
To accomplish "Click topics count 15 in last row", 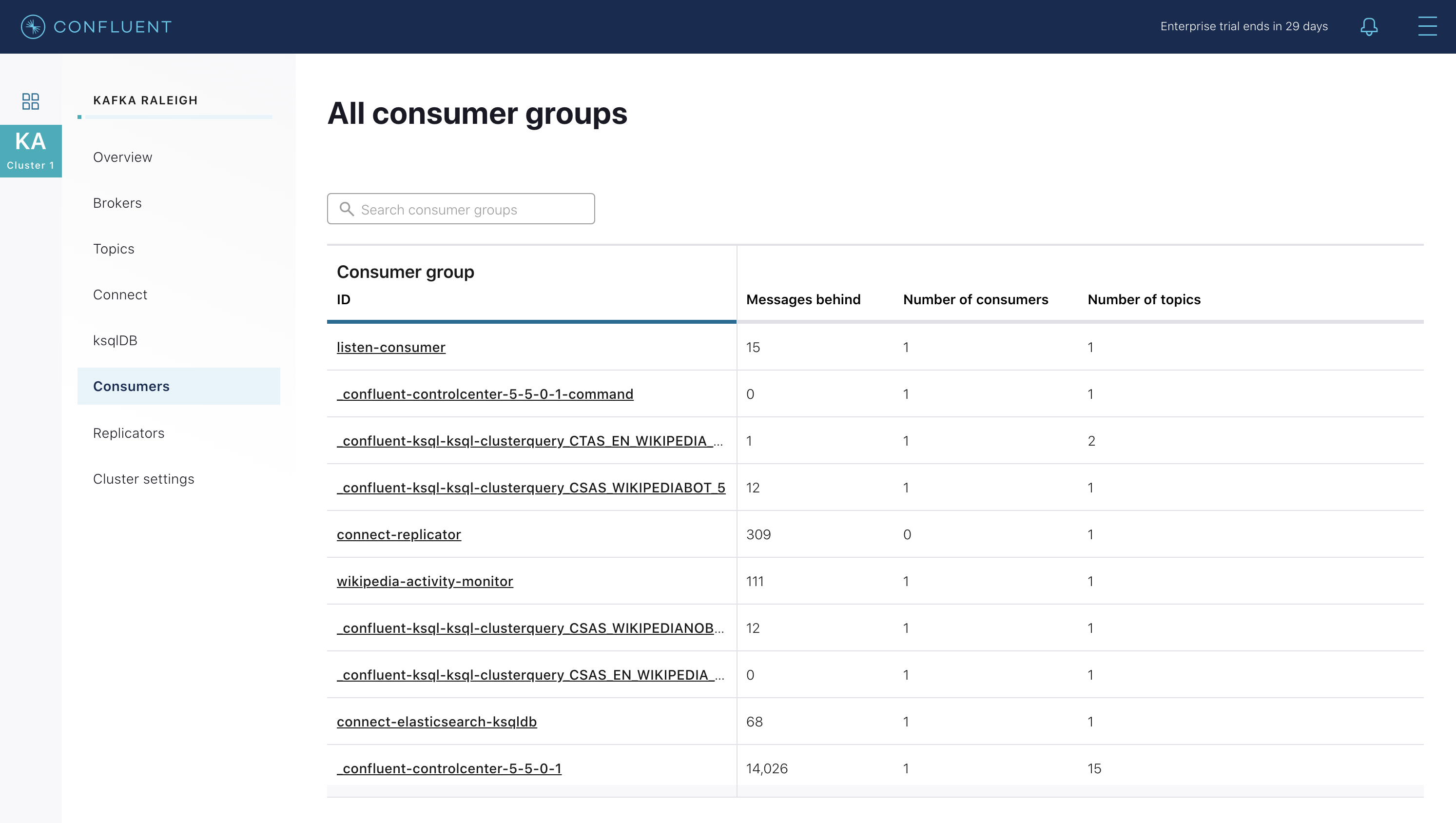I will 1094,769.
